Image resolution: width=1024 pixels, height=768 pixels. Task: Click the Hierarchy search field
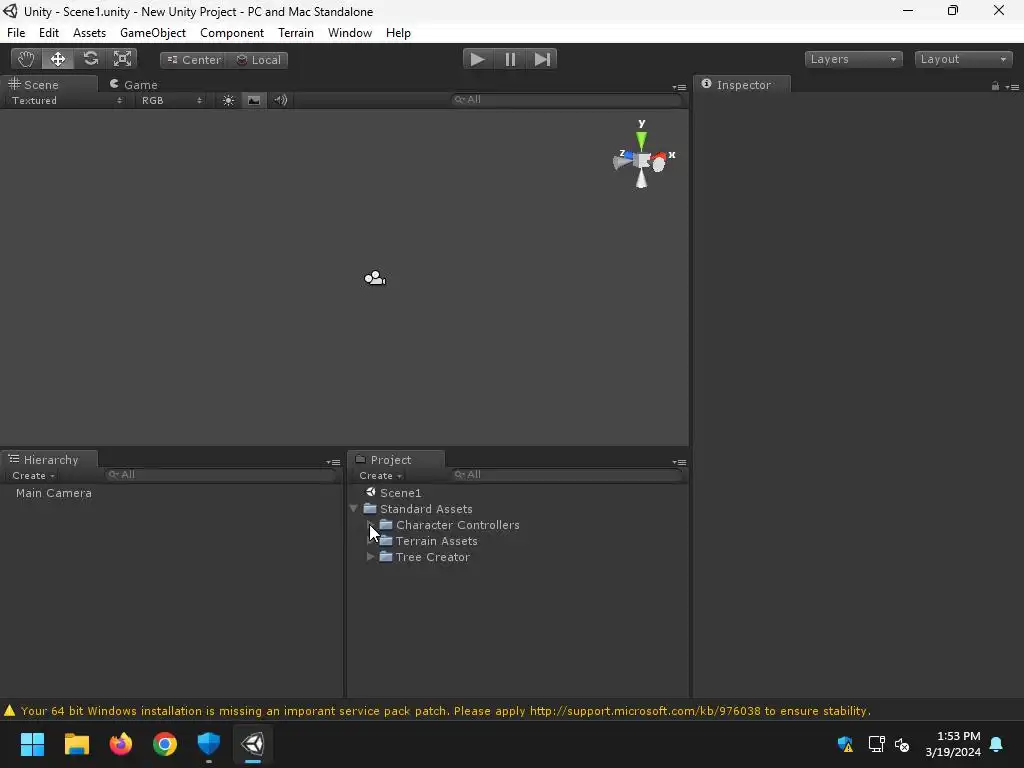click(x=221, y=475)
